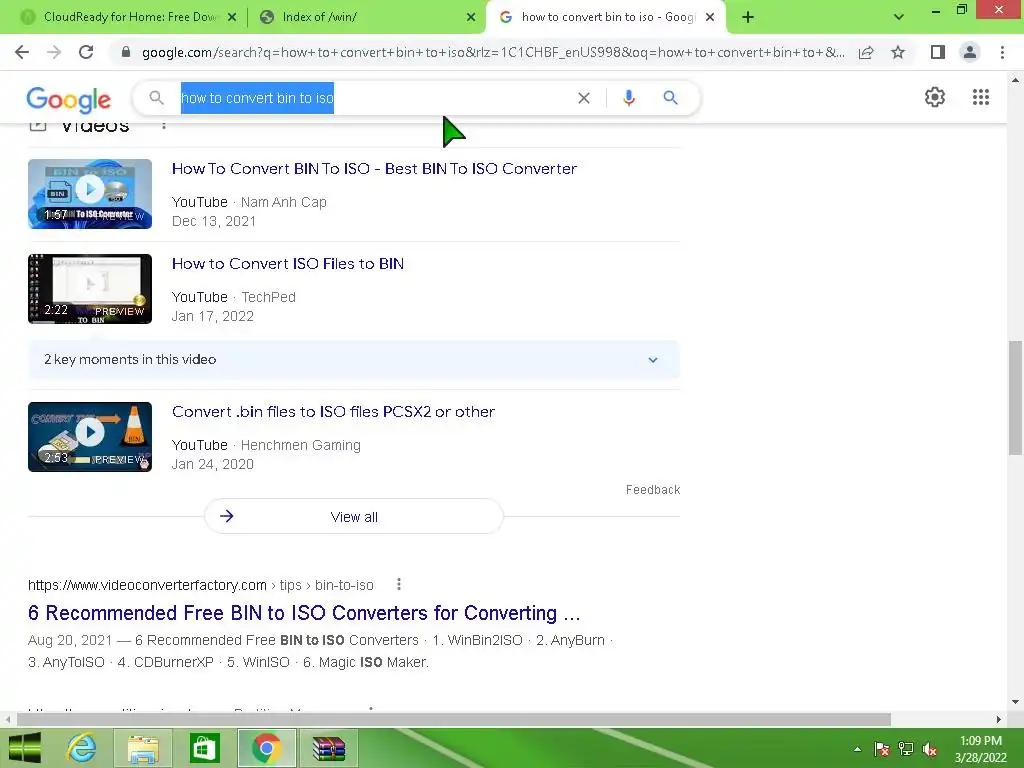The width and height of the screenshot is (1024, 768).
Task: Click View all videos button
Action: (x=354, y=517)
